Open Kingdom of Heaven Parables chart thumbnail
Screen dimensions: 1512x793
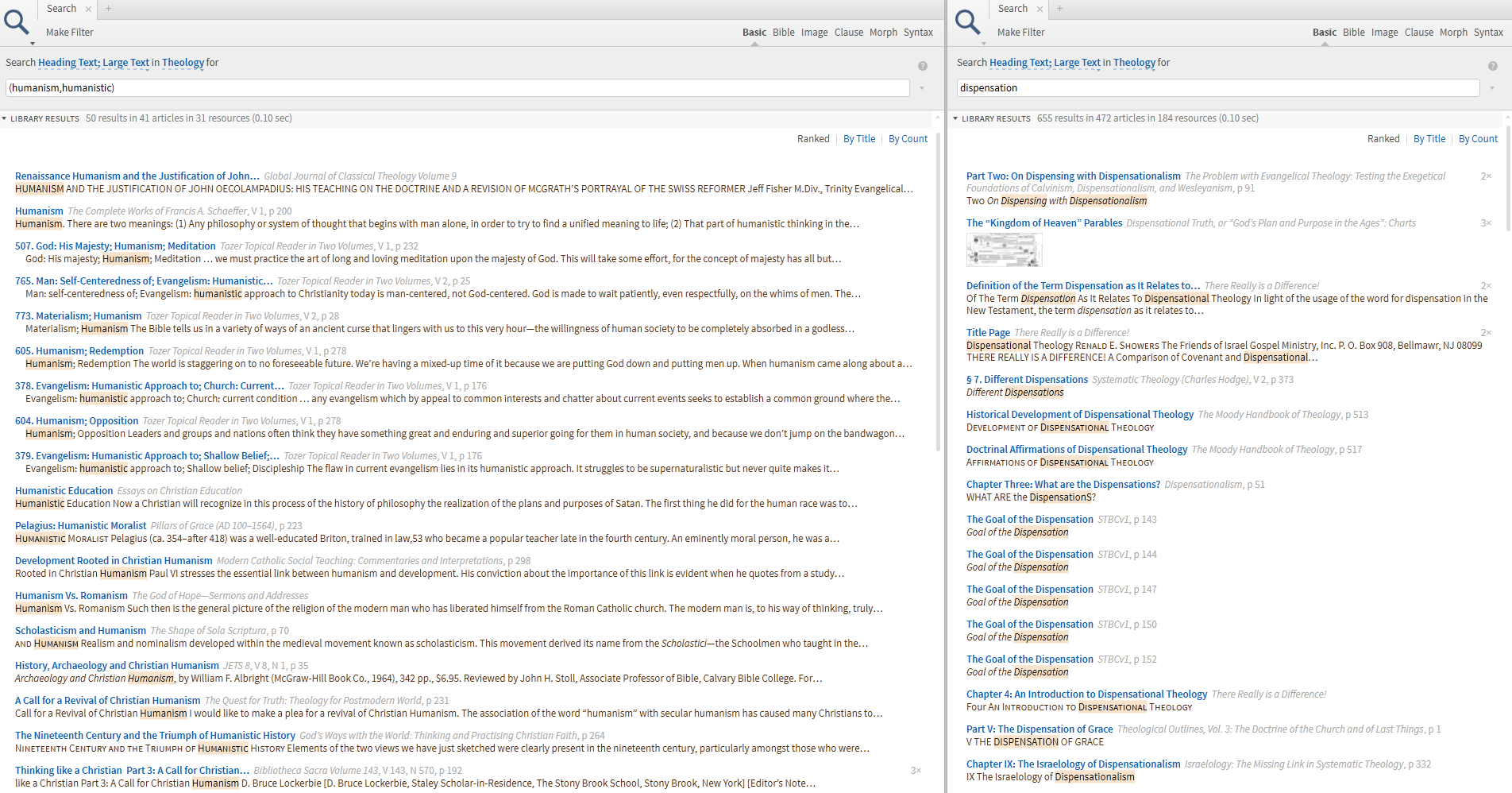pos(1004,250)
